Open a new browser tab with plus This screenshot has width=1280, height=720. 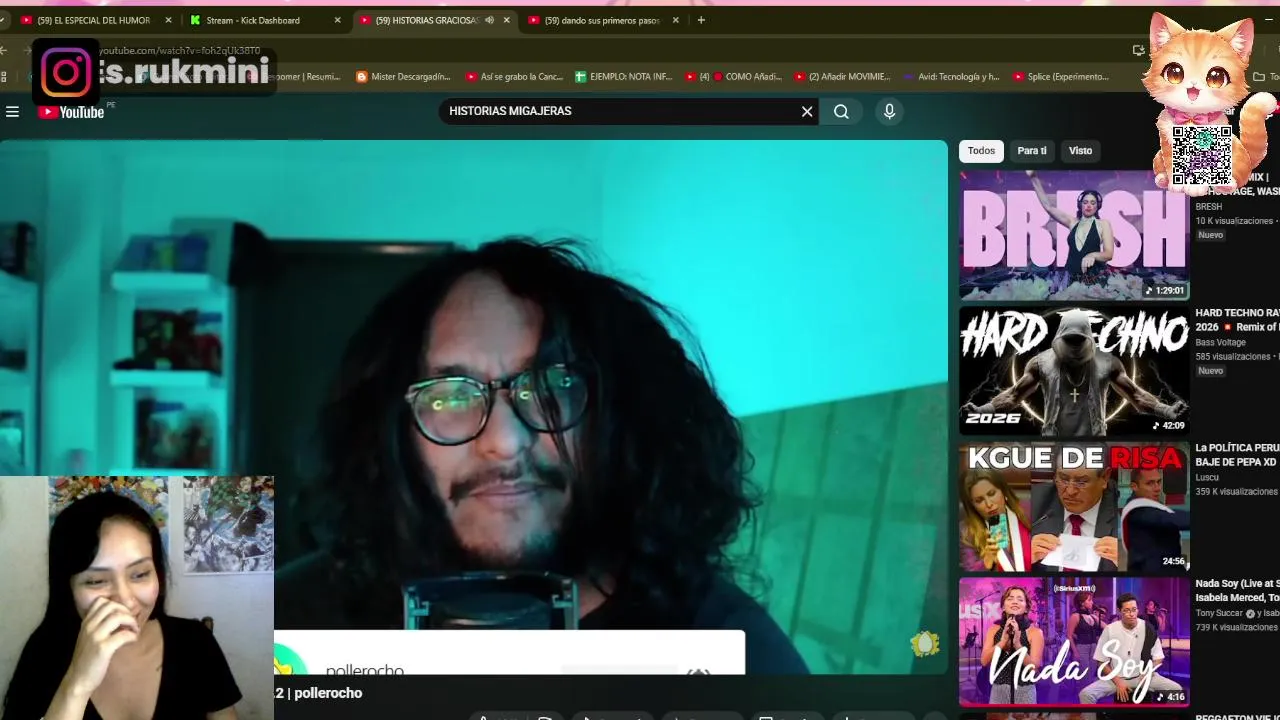click(701, 20)
